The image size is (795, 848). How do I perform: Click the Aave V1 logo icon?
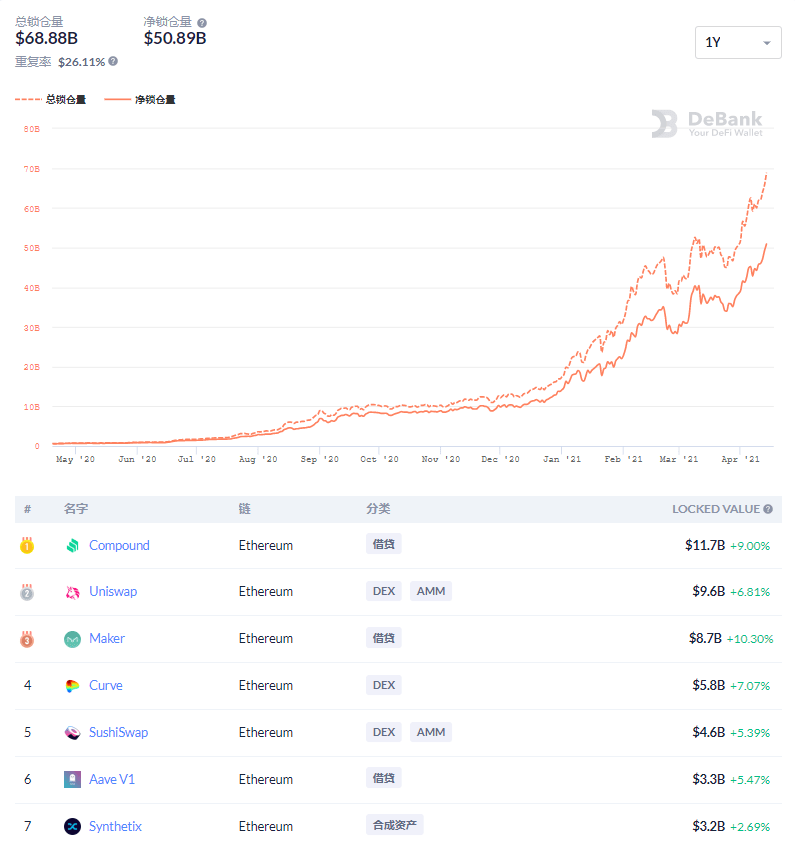[x=72, y=779]
